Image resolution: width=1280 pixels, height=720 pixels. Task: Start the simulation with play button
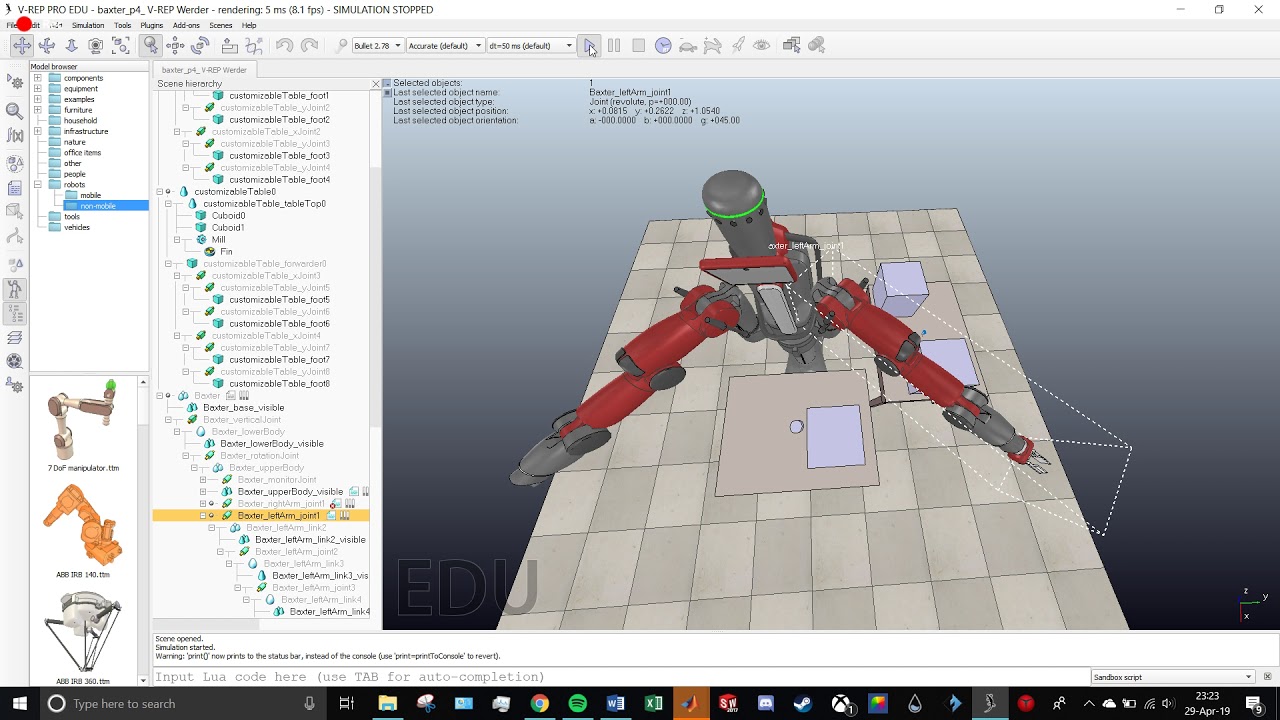590,45
